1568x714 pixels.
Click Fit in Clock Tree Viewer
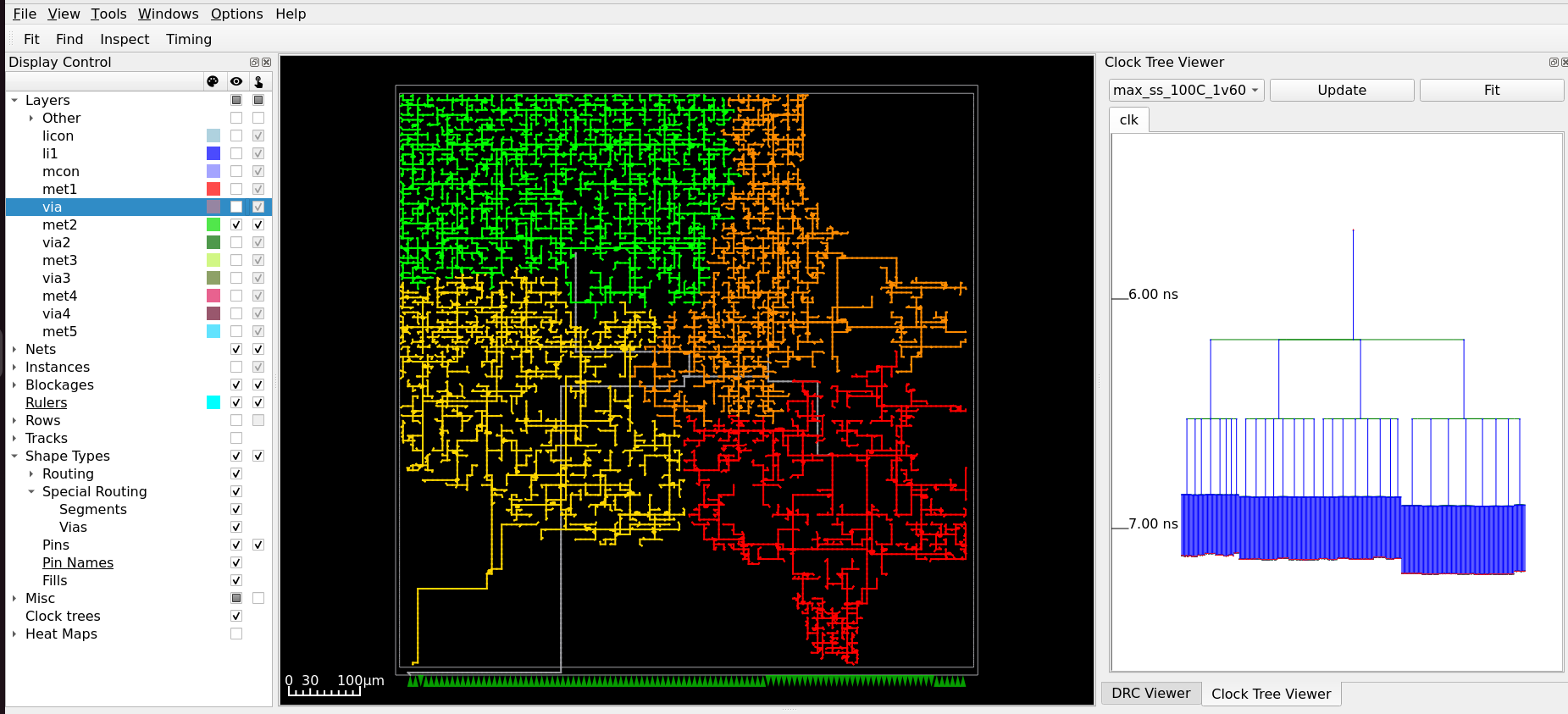tap(1491, 90)
